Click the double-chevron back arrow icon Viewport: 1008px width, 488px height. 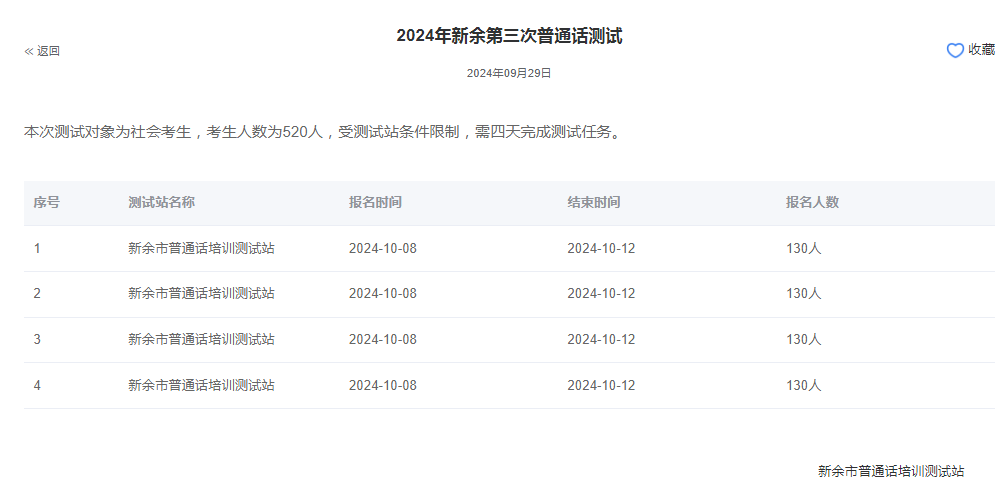point(29,51)
